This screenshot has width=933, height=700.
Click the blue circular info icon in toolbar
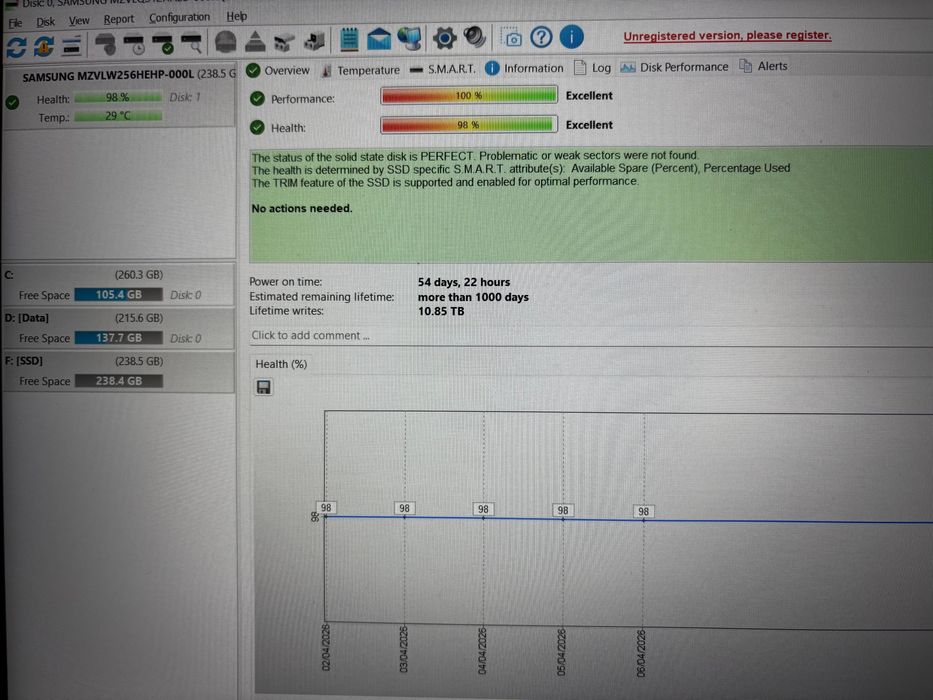pos(572,37)
